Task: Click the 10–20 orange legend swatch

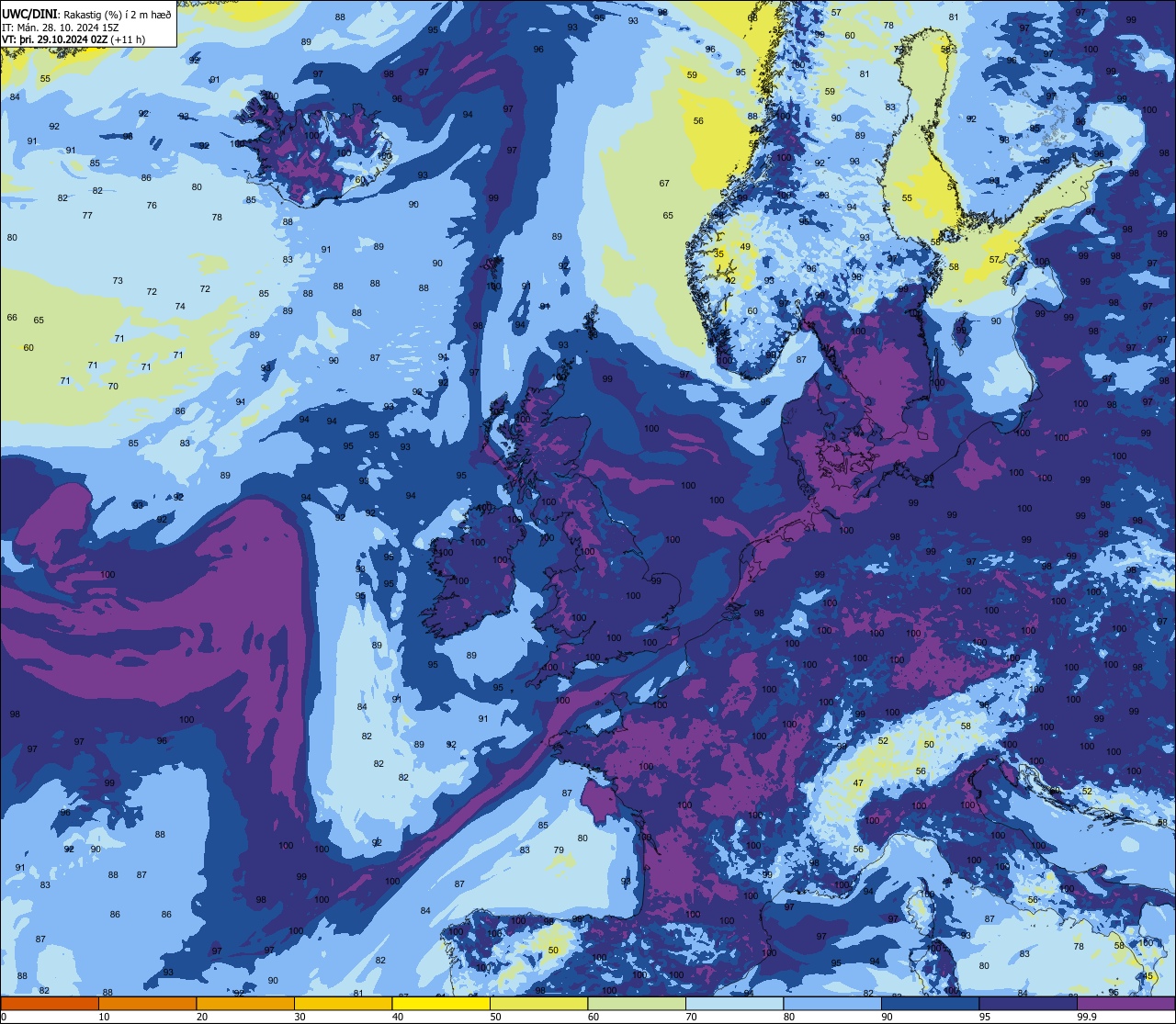Action: [148, 1003]
